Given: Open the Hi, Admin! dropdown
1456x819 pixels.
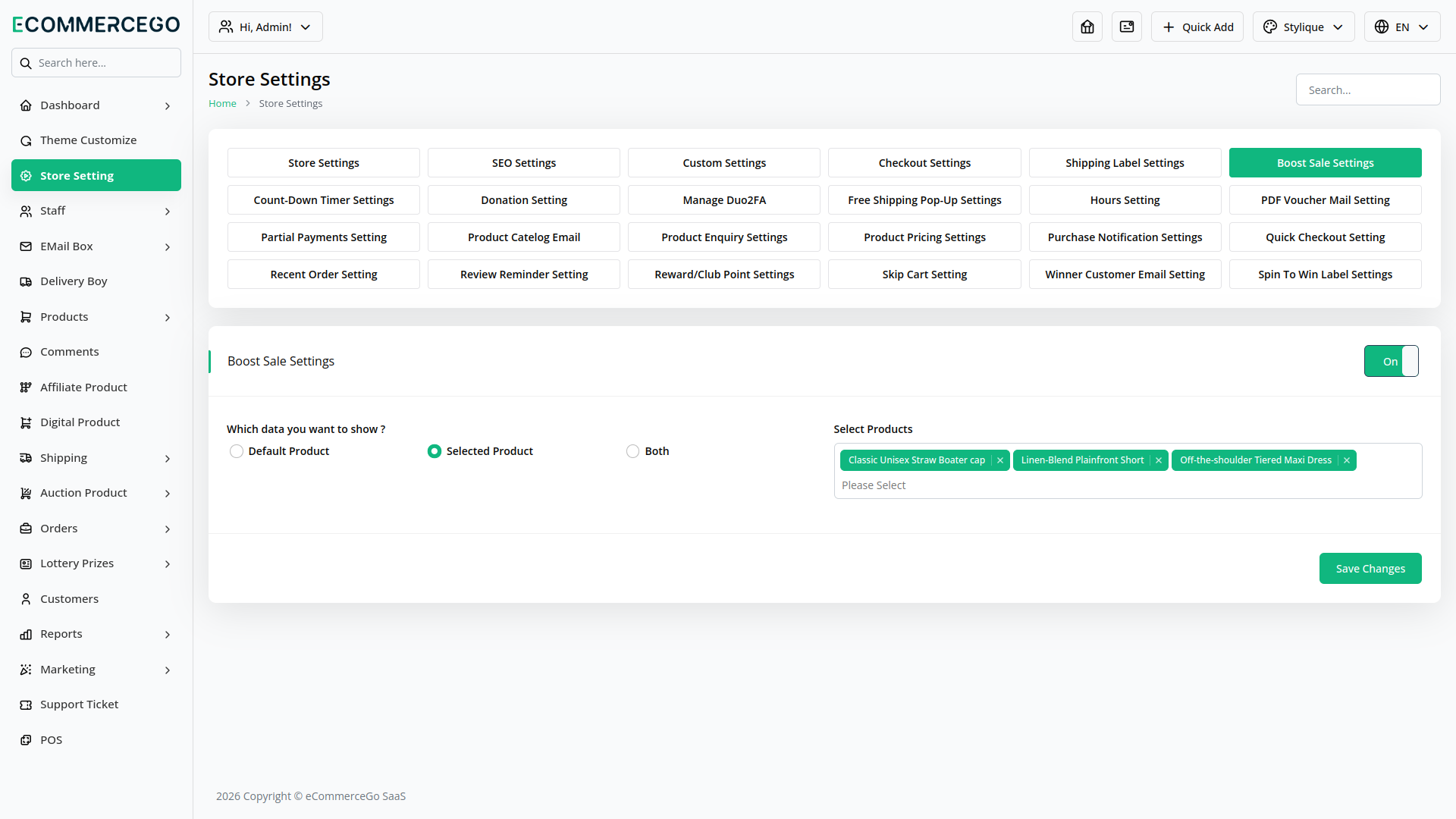Looking at the screenshot, I should pyautogui.click(x=265, y=27).
